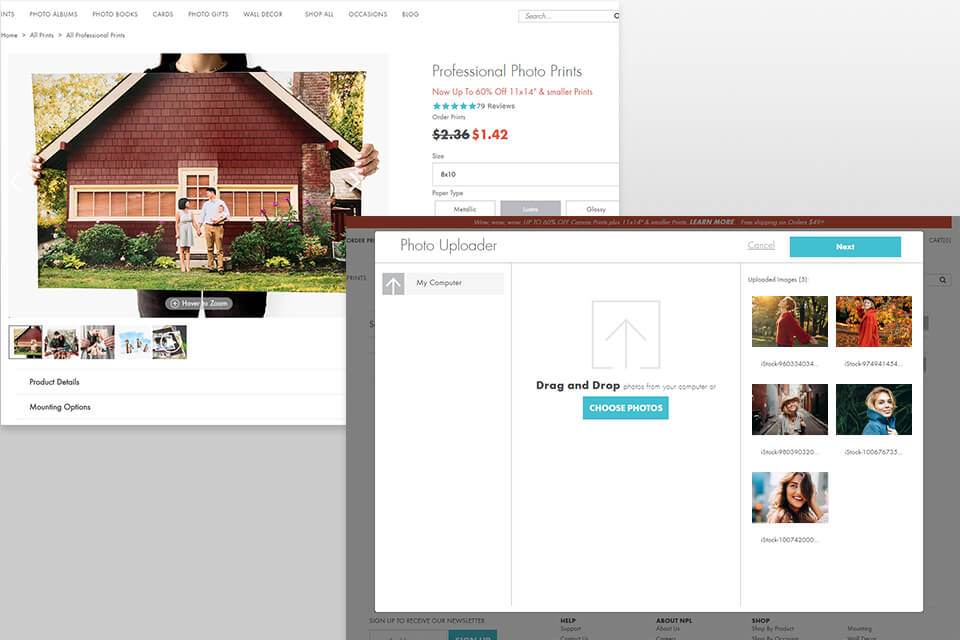Click the search magnifier icon in top bar

[x=616, y=16]
